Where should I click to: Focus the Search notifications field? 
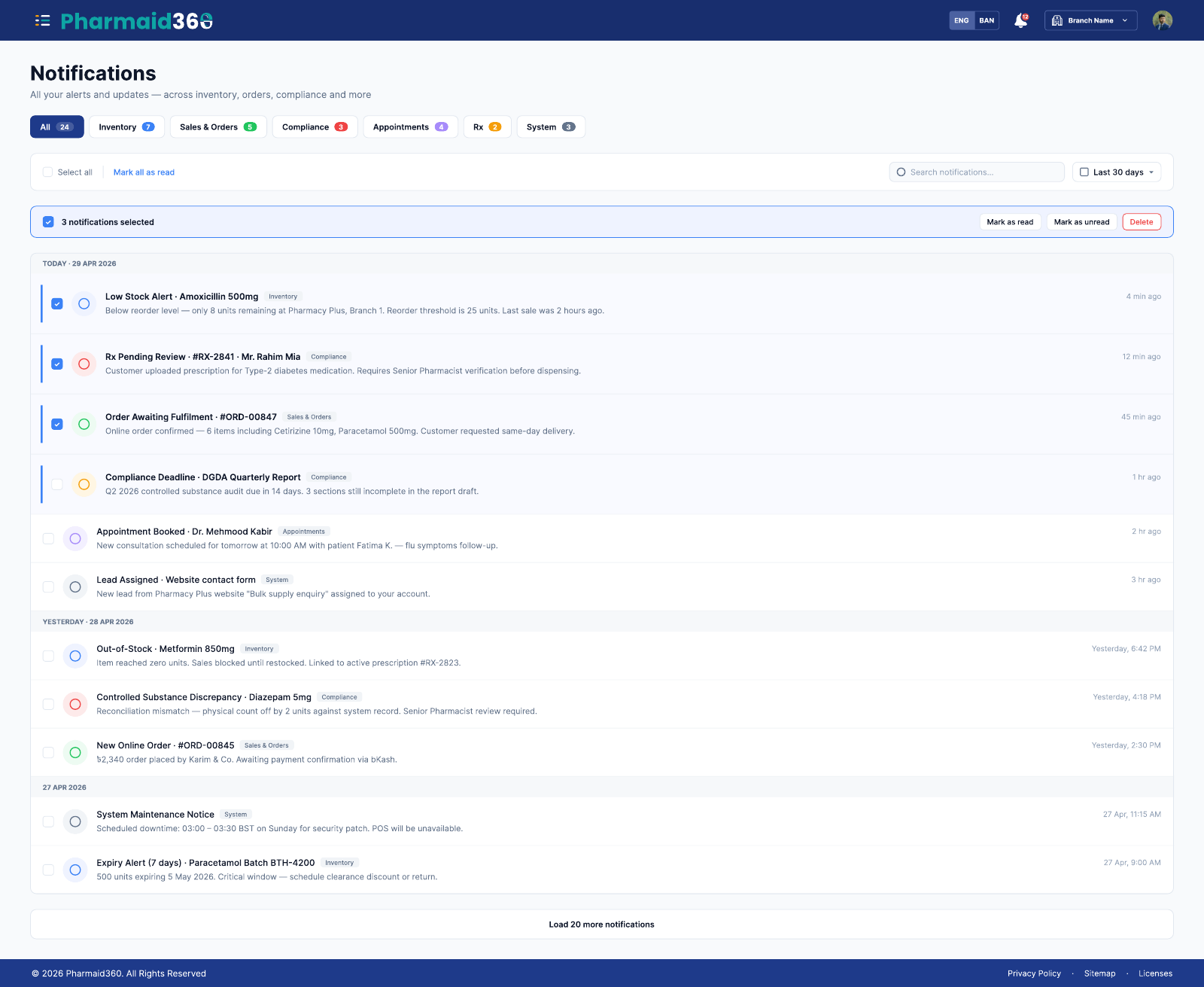(977, 172)
